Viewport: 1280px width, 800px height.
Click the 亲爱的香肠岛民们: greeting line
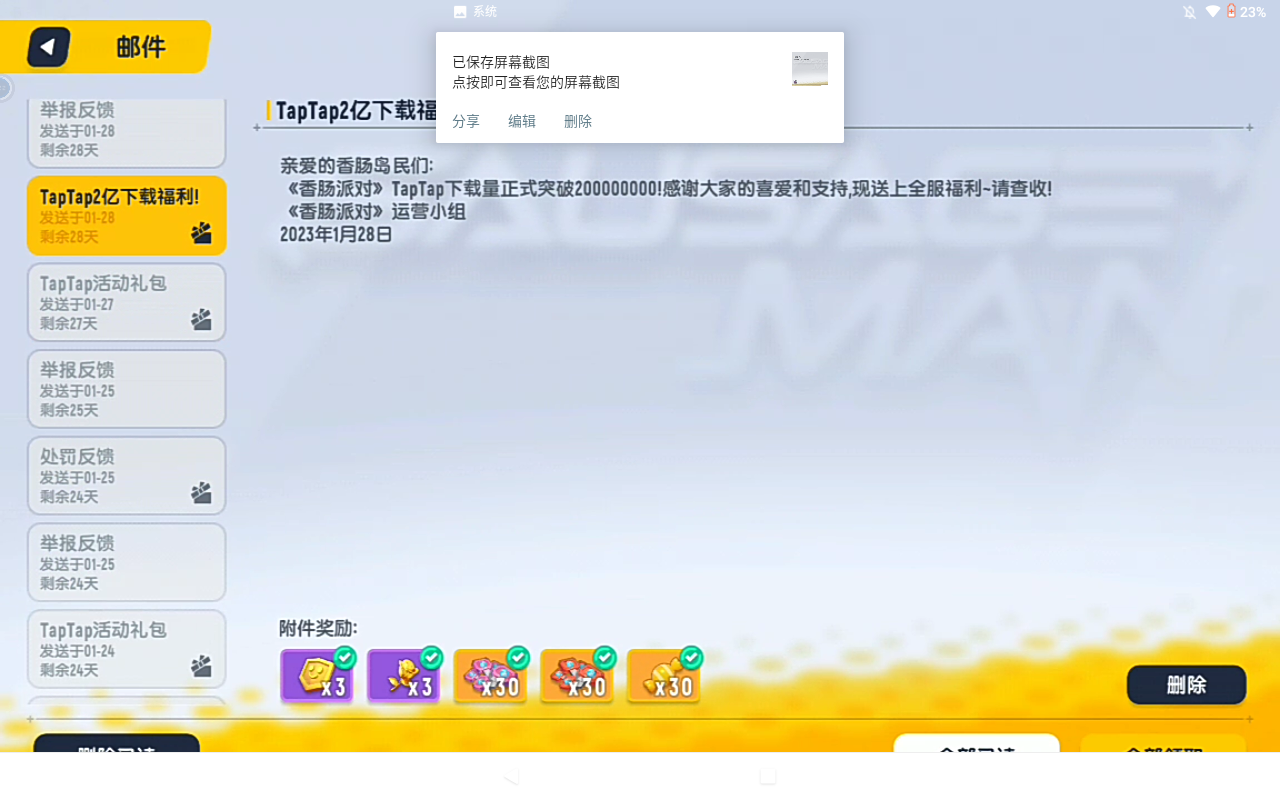(357, 165)
